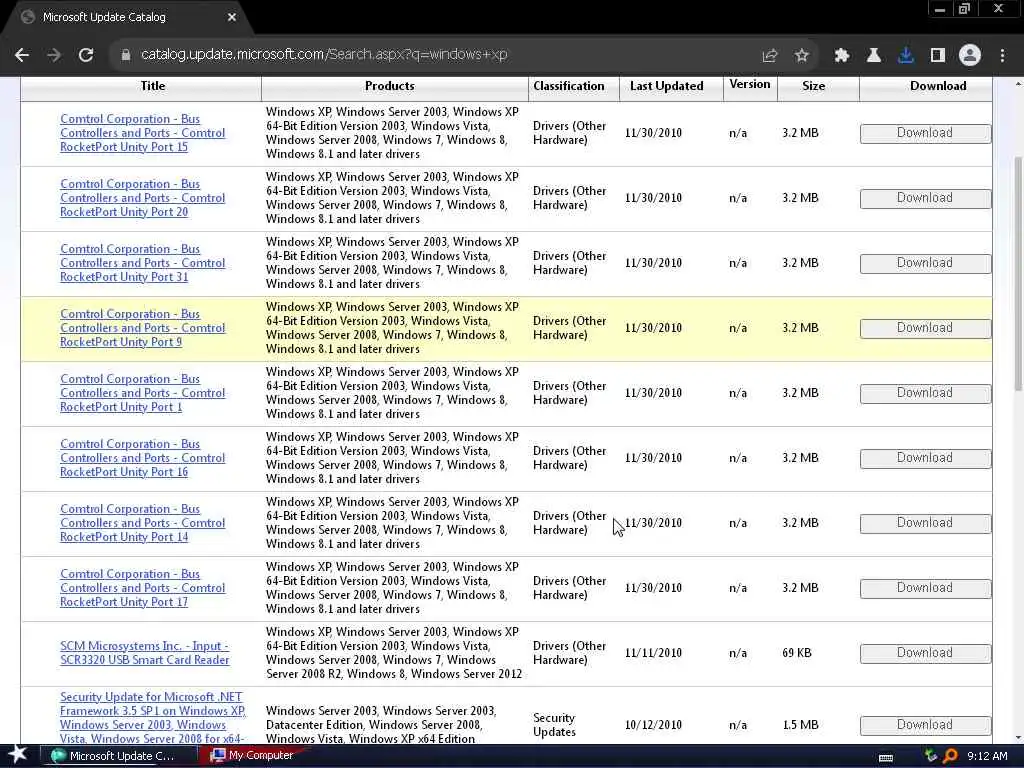
Task: Click the browser forward arrow
Action: (54, 55)
